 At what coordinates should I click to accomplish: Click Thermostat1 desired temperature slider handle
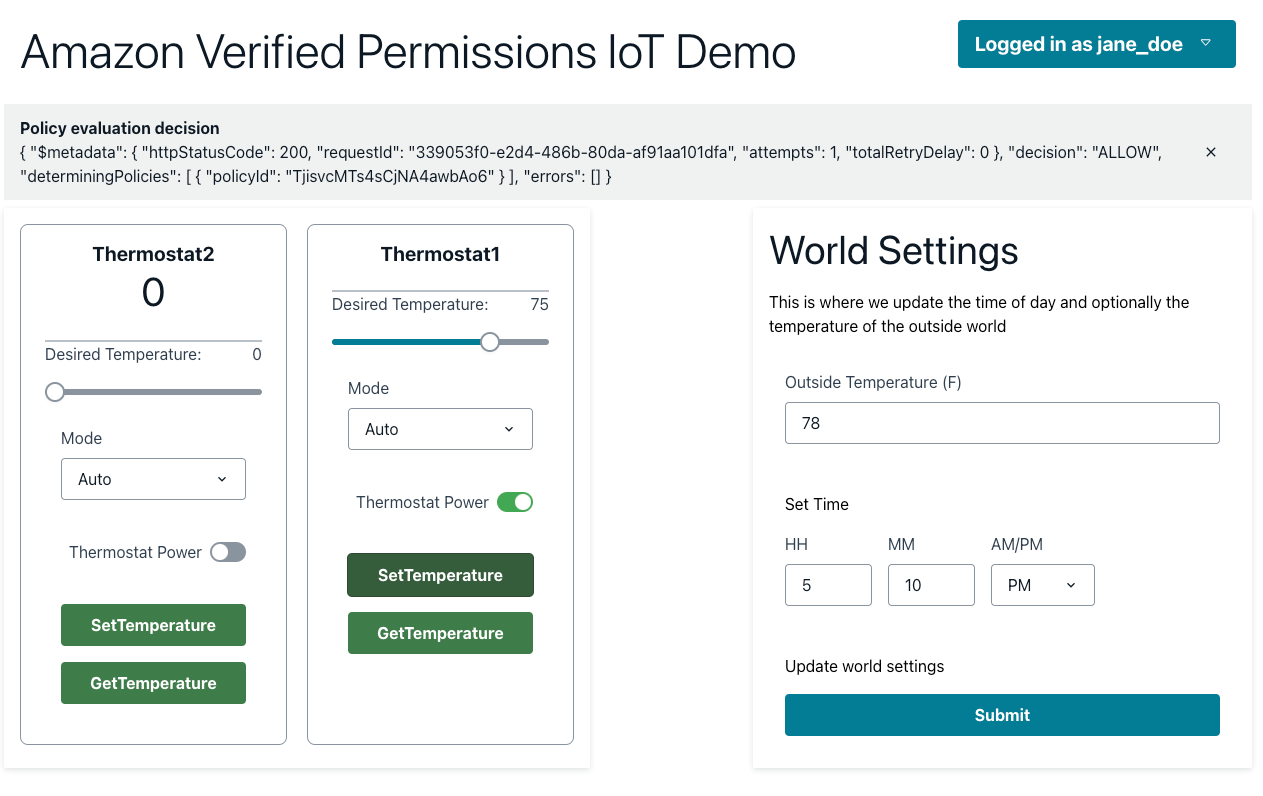489,342
